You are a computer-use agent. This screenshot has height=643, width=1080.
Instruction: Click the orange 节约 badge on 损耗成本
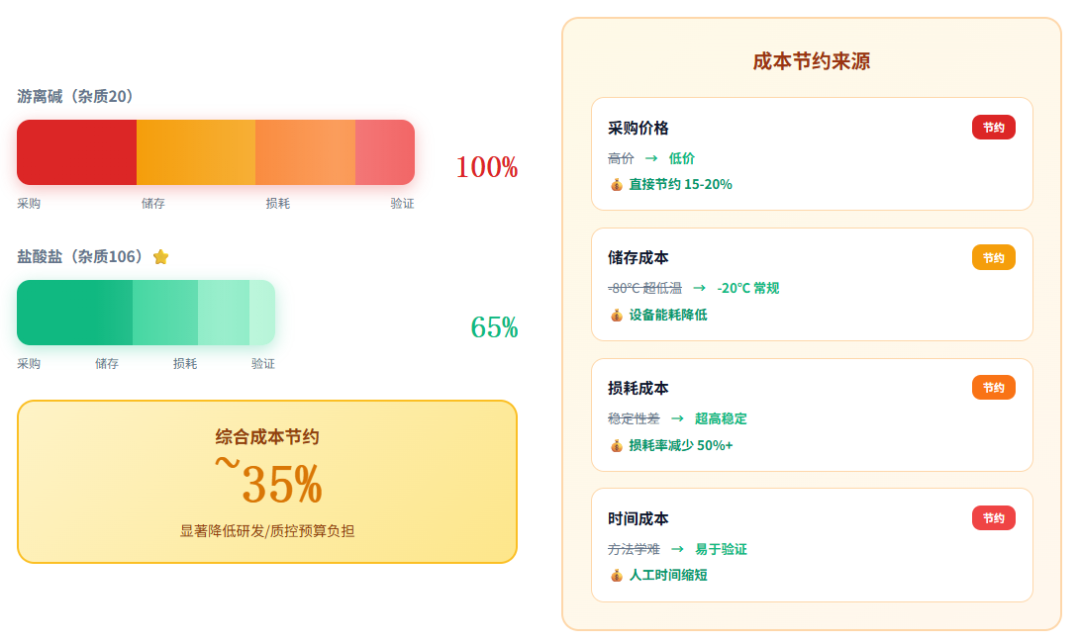click(993, 387)
